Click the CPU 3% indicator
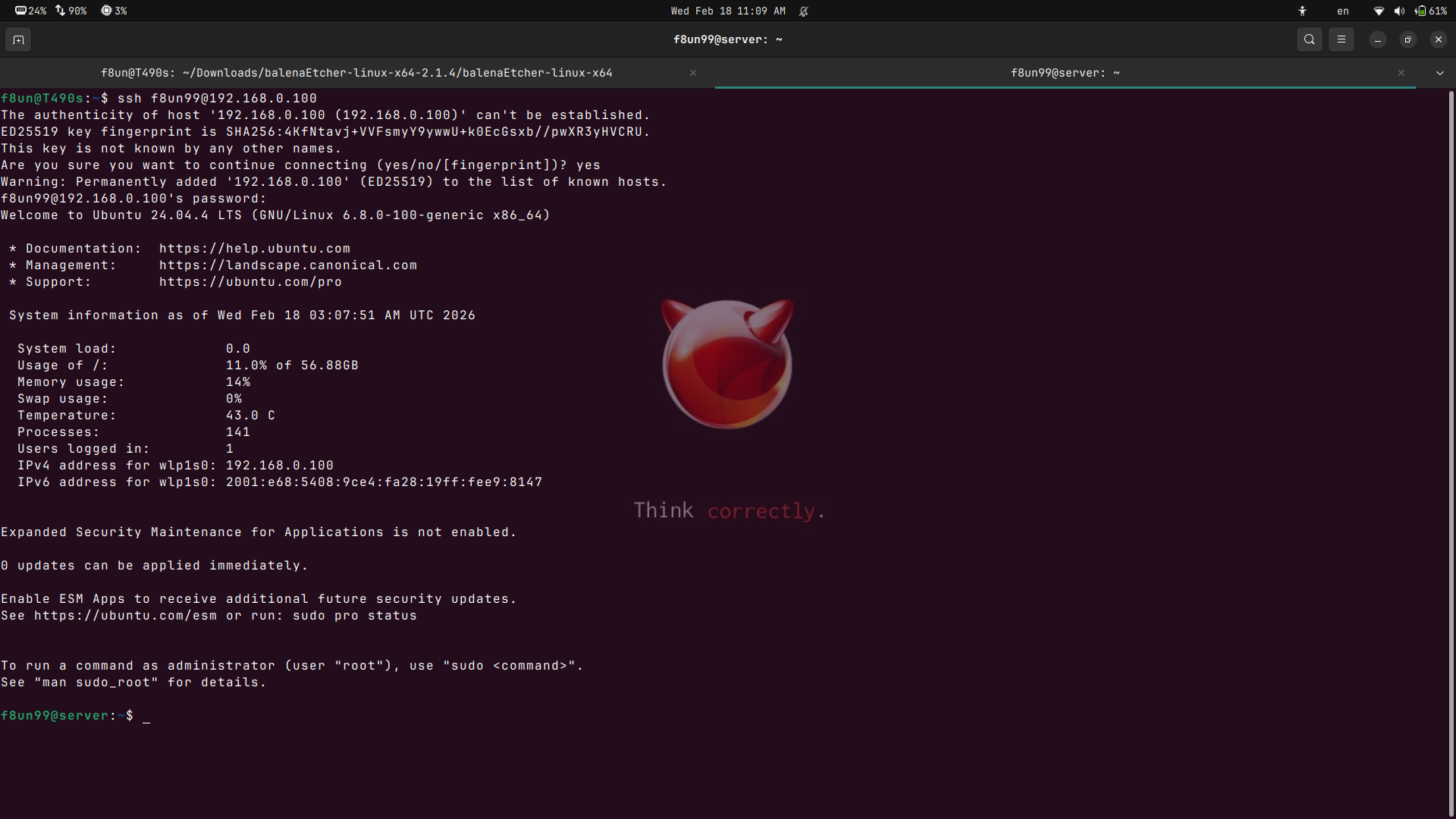The image size is (1456, 819). point(115,11)
